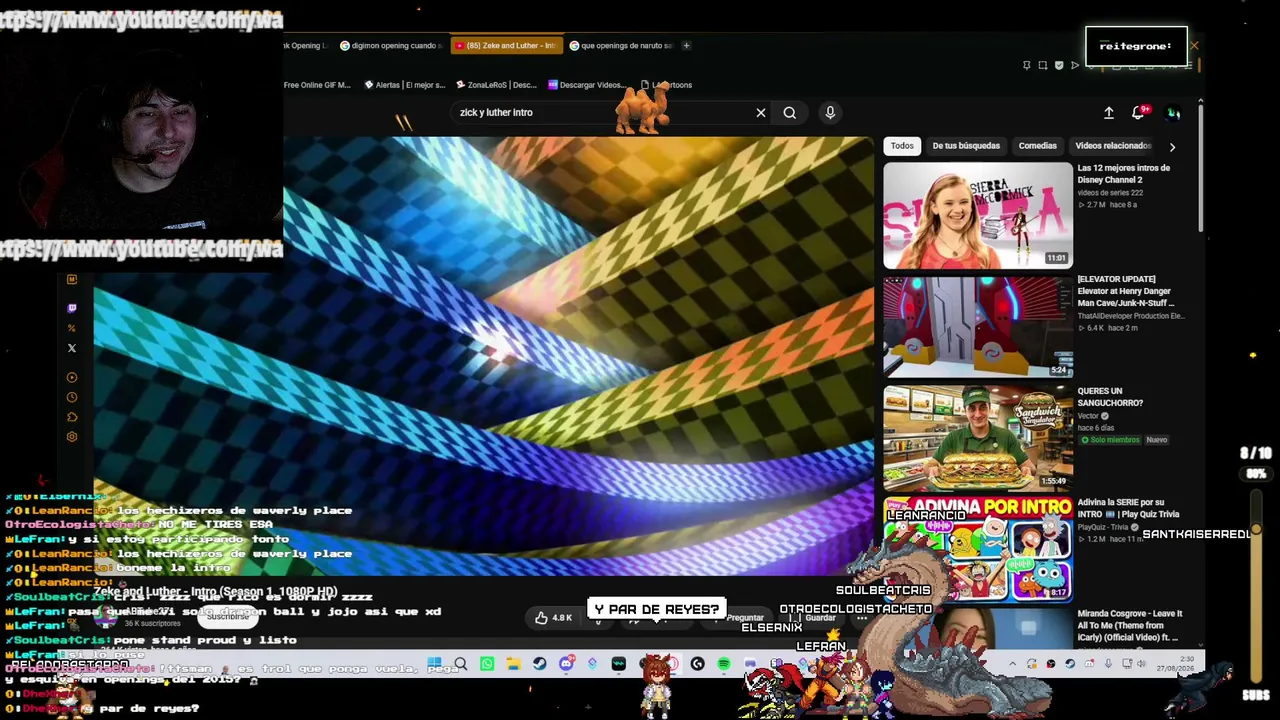Switch to the digimon opening Google tab
The width and height of the screenshot is (1280, 720).
tap(389, 45)
